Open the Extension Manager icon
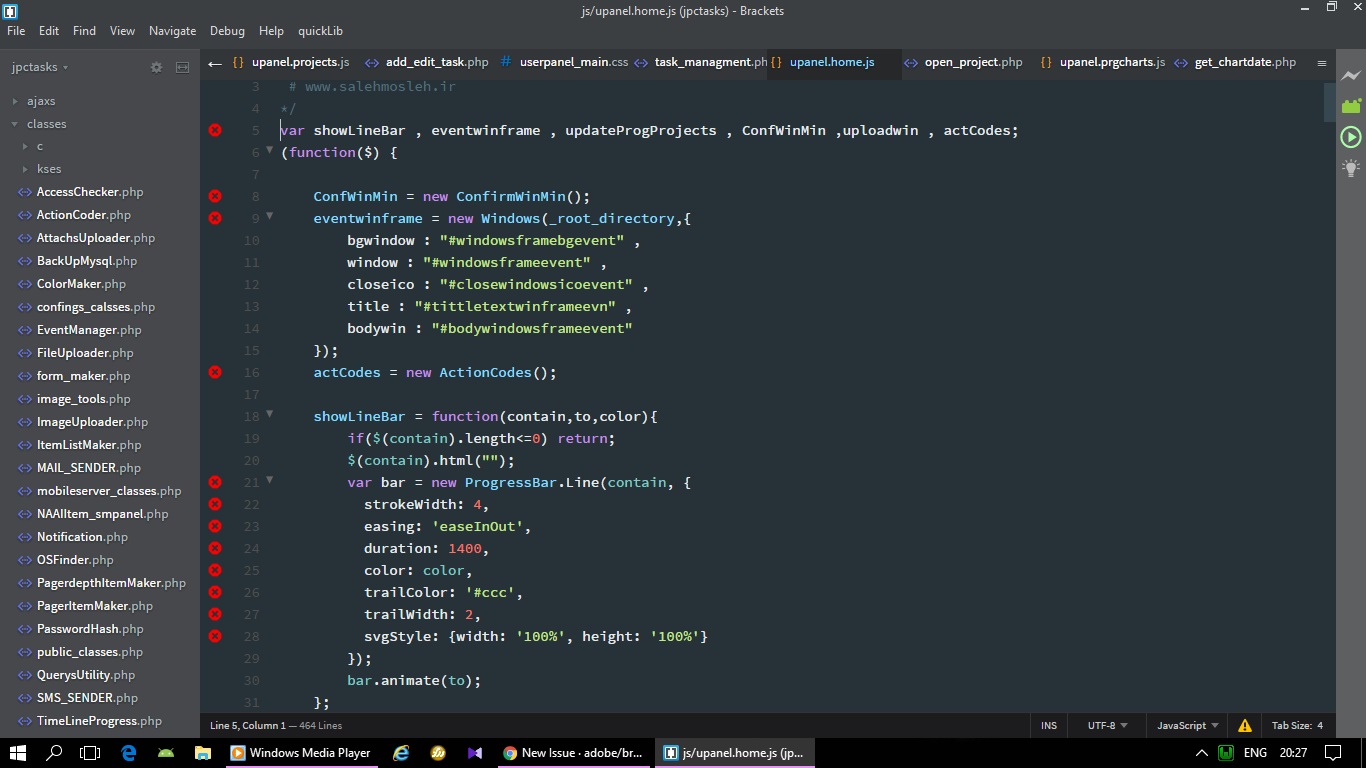 point(1351,105)
